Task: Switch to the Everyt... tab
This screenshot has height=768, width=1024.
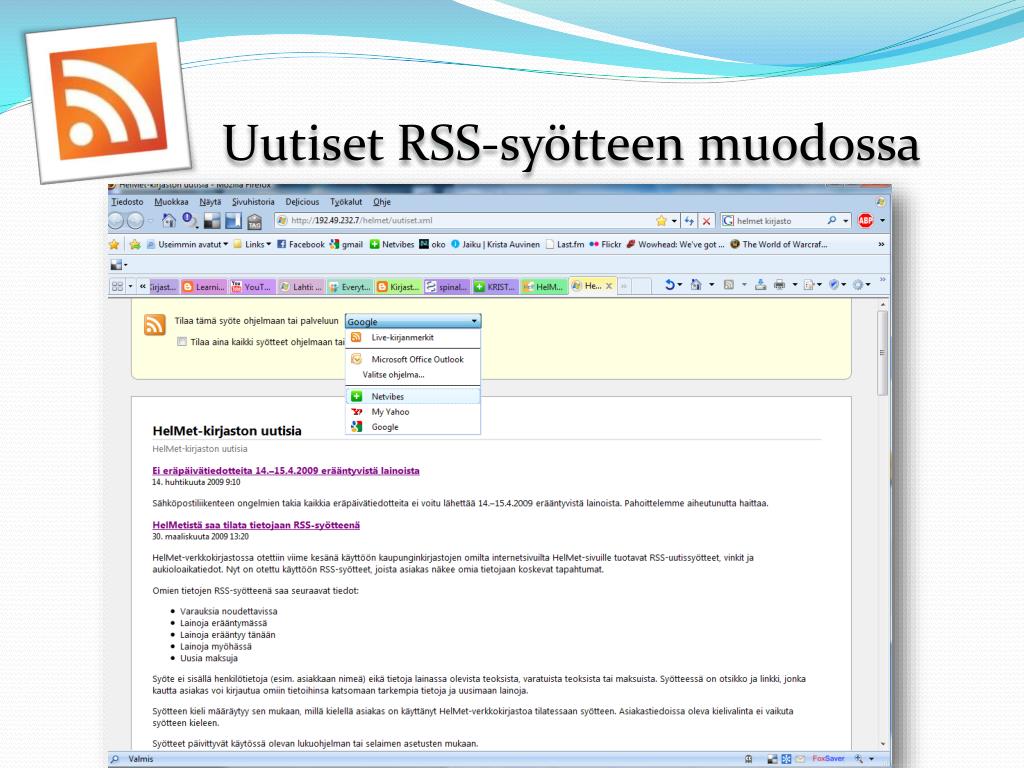Action: [x=349, y=286]
